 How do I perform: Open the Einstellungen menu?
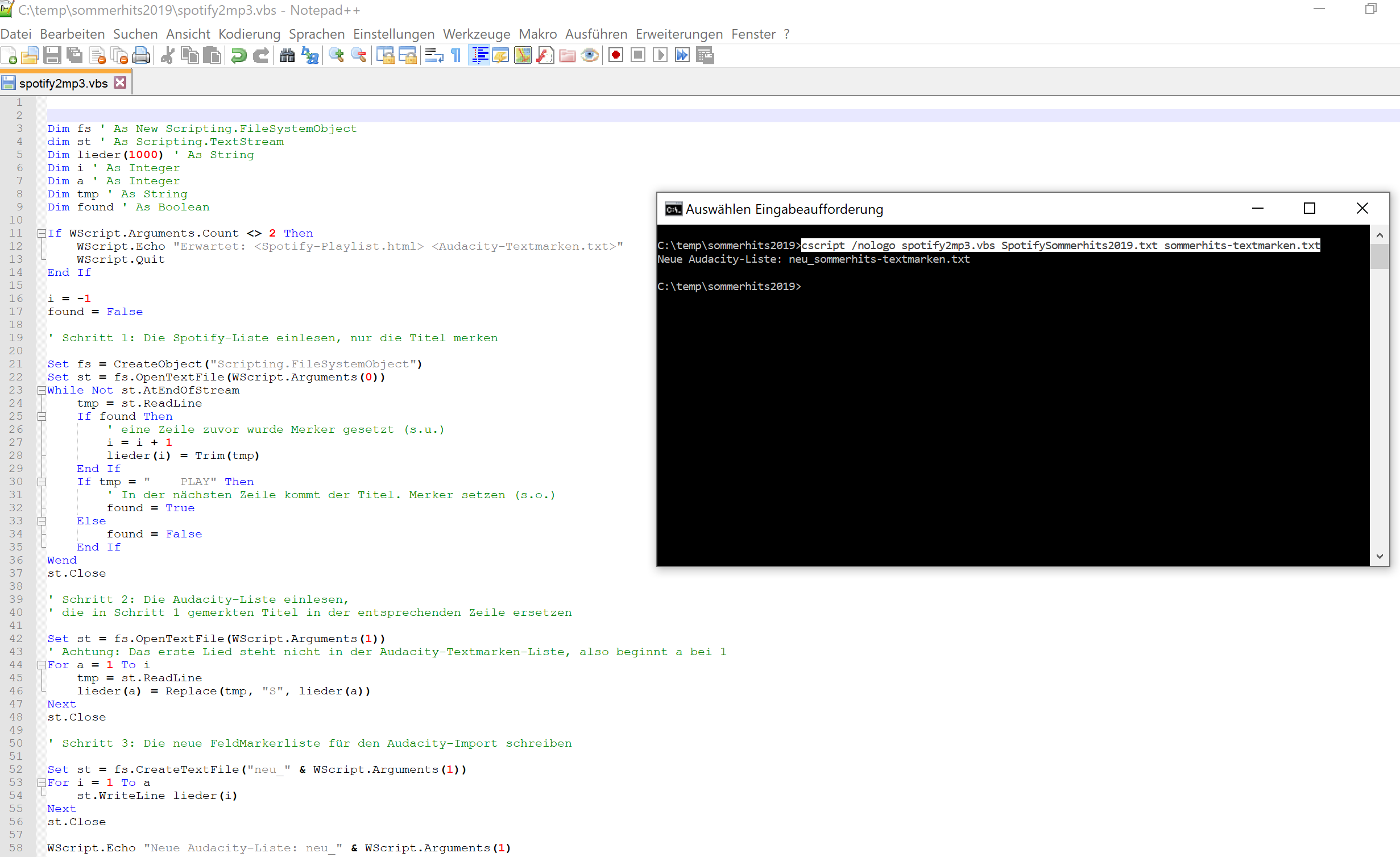click(394, 34)
